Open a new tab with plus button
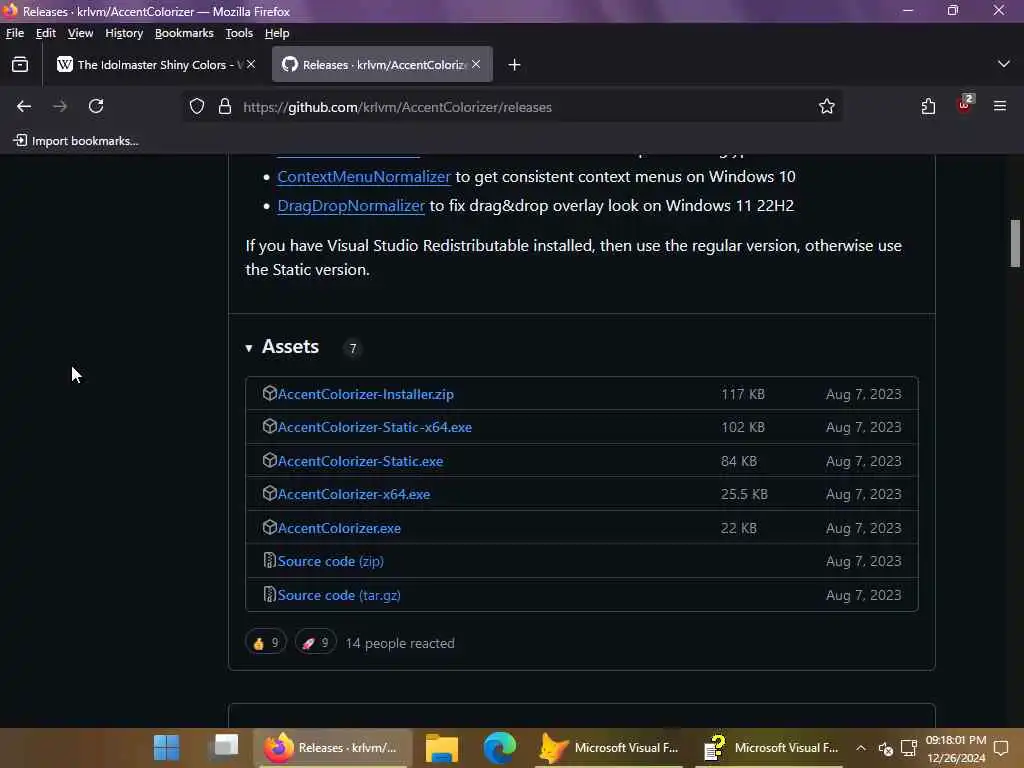 click(x=515, y=65)
